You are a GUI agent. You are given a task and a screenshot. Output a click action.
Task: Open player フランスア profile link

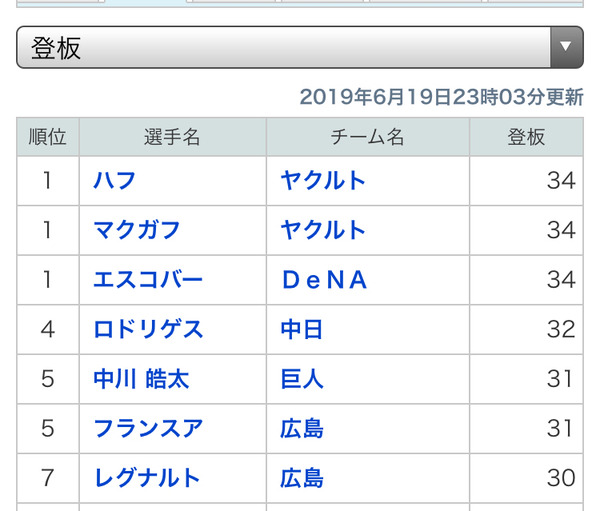[148, 428]
